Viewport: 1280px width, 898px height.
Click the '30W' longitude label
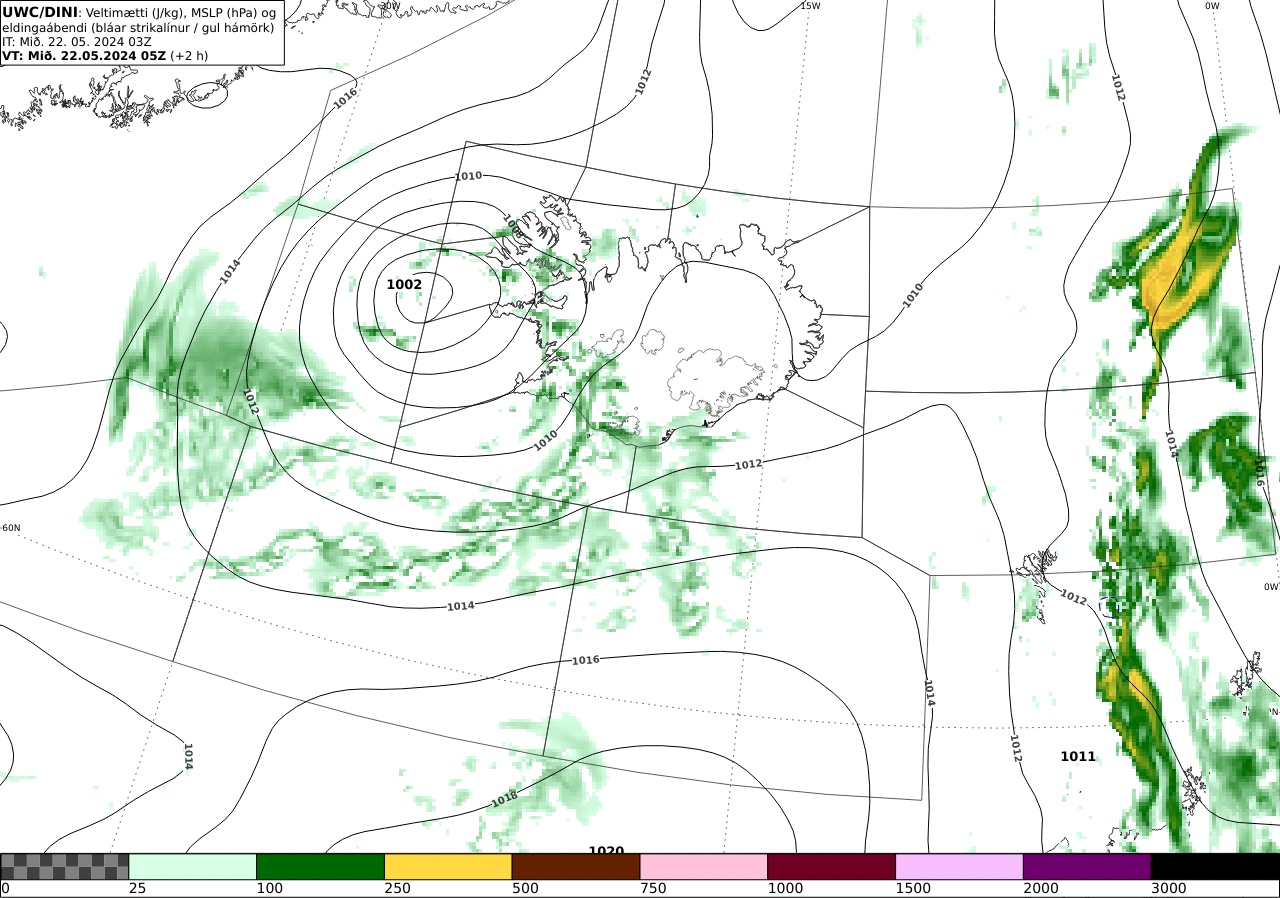tap(390, 6)
